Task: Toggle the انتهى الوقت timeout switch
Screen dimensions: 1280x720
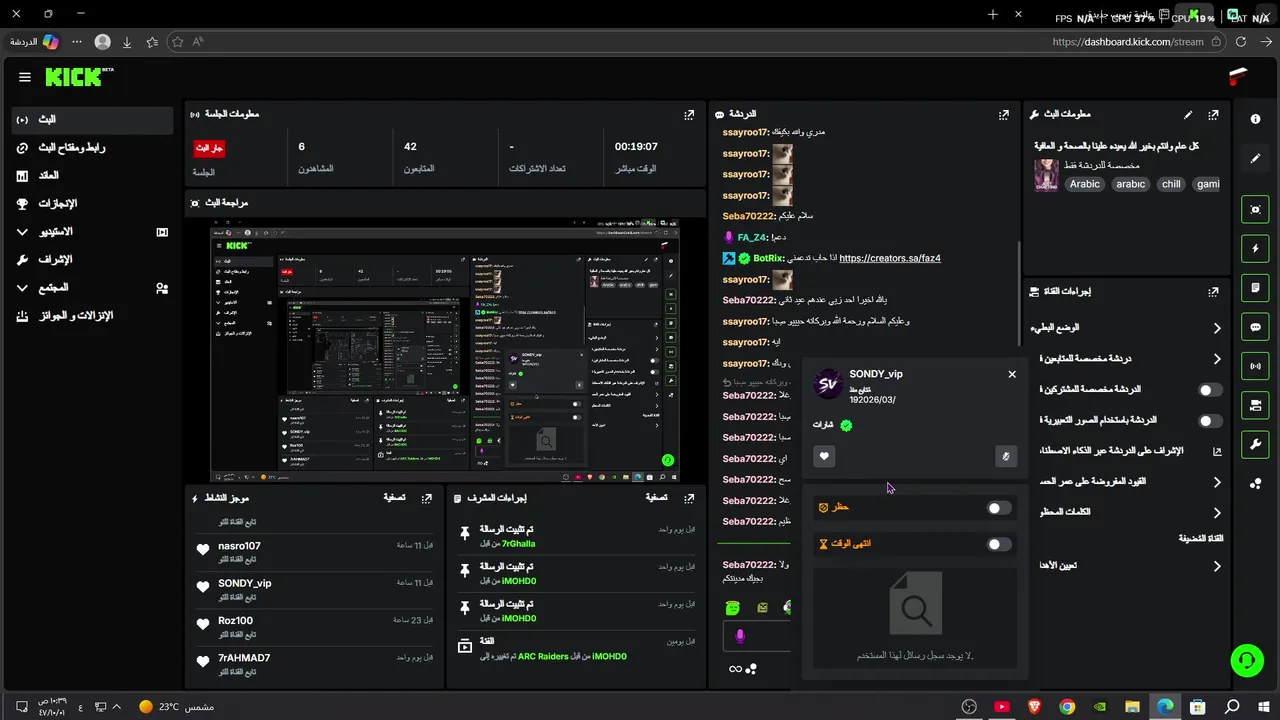Action: click(998, 544)
